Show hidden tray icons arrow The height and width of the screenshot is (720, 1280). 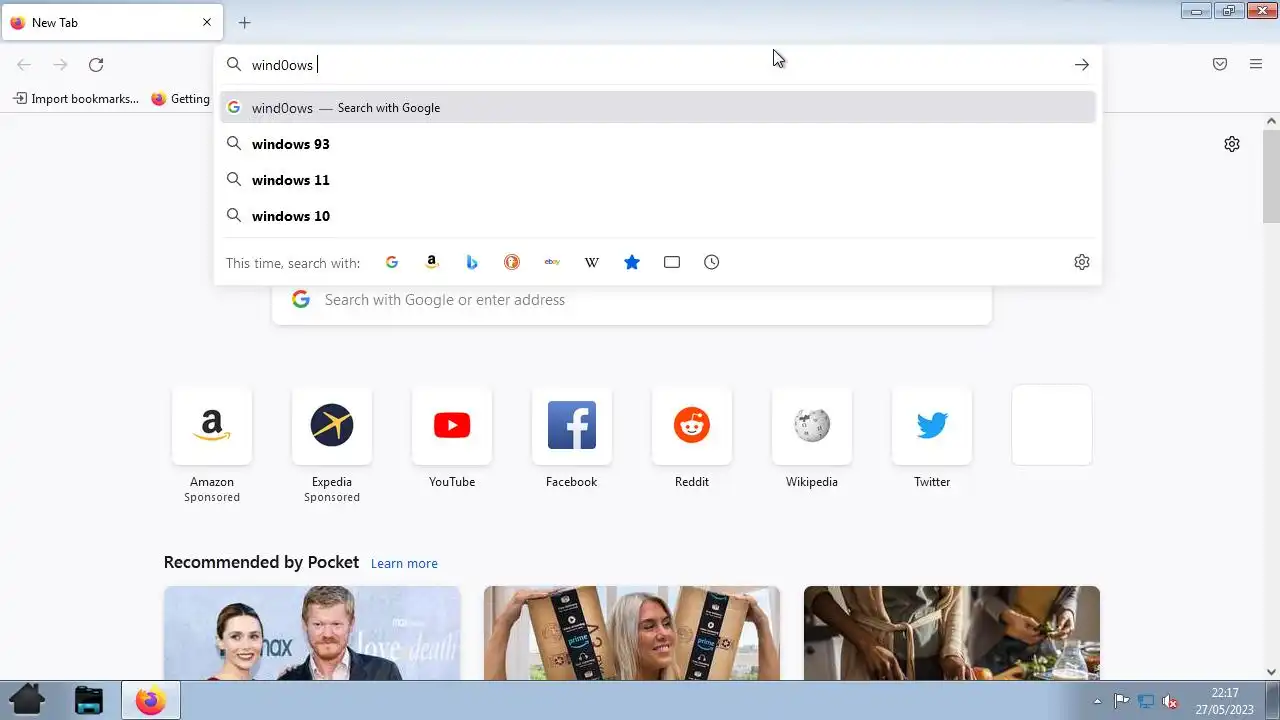pos(1097,701)
